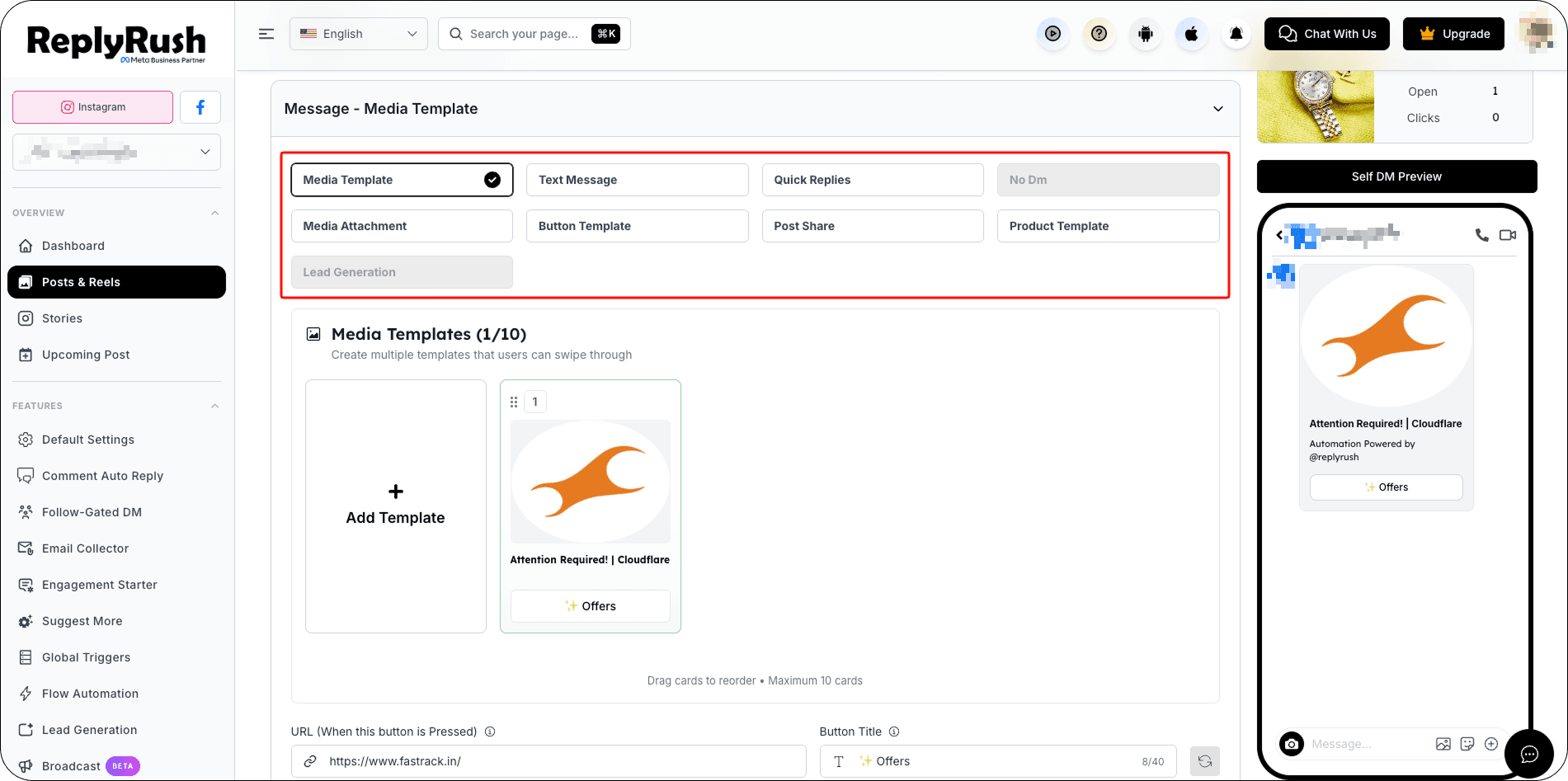
Task: Choose the Button Template option
Action: [638, 226]
